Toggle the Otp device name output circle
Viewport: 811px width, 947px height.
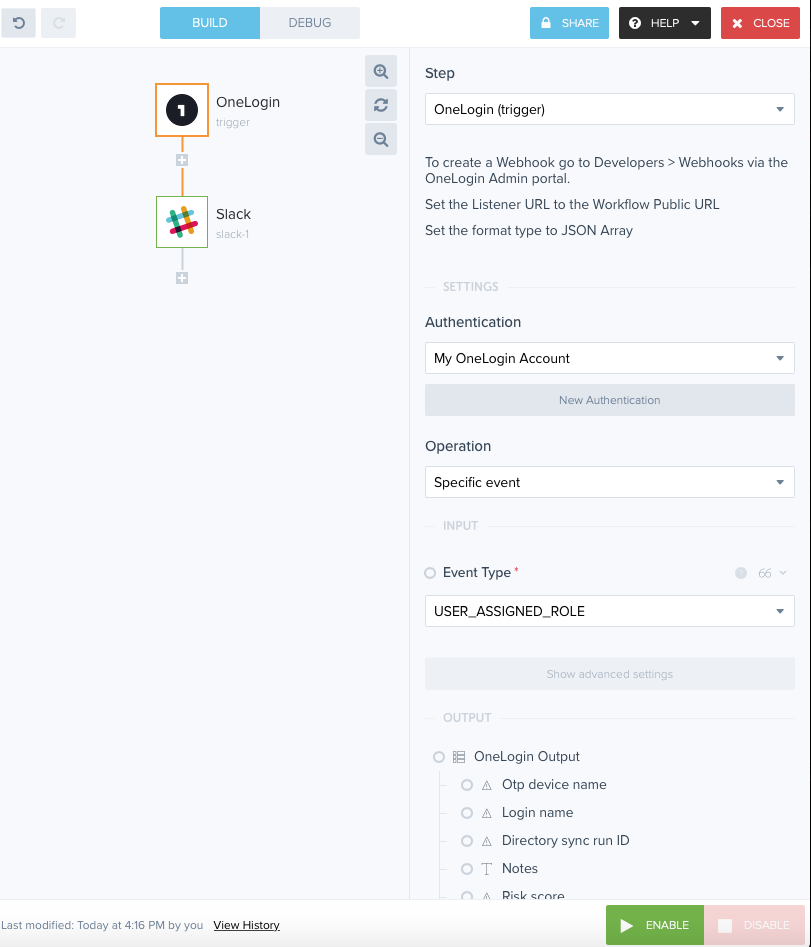coord(467,785)
